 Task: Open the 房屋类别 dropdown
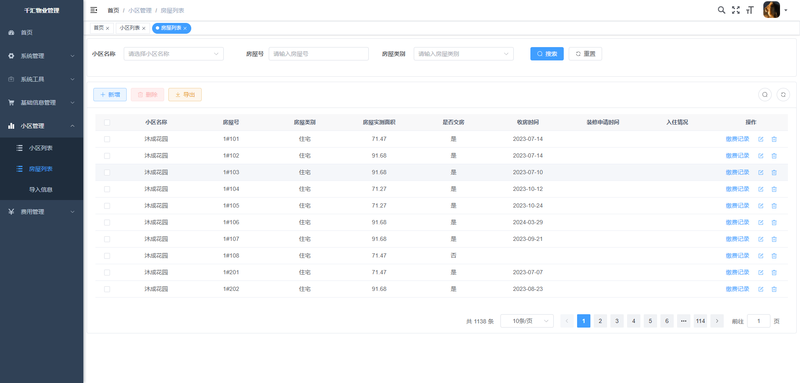tap(463, 54)
